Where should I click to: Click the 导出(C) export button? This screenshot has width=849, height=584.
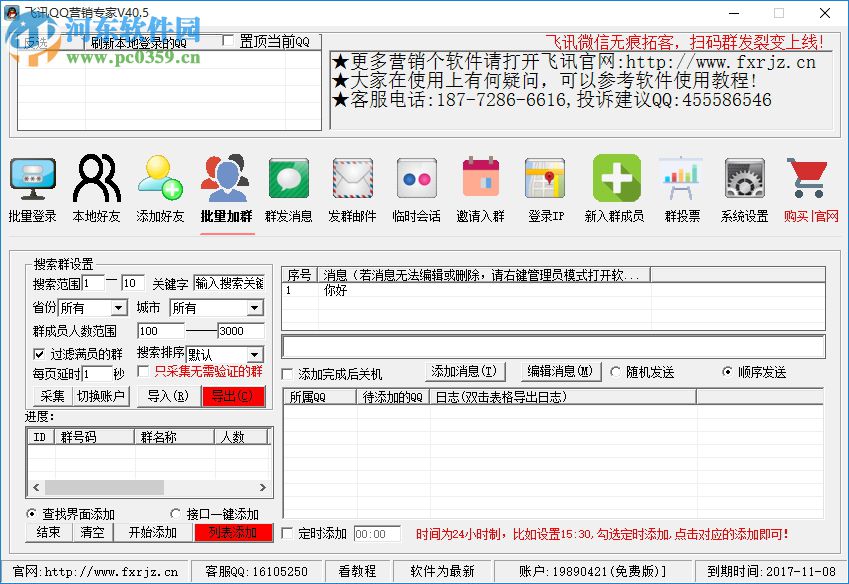[x=233, y=396]
